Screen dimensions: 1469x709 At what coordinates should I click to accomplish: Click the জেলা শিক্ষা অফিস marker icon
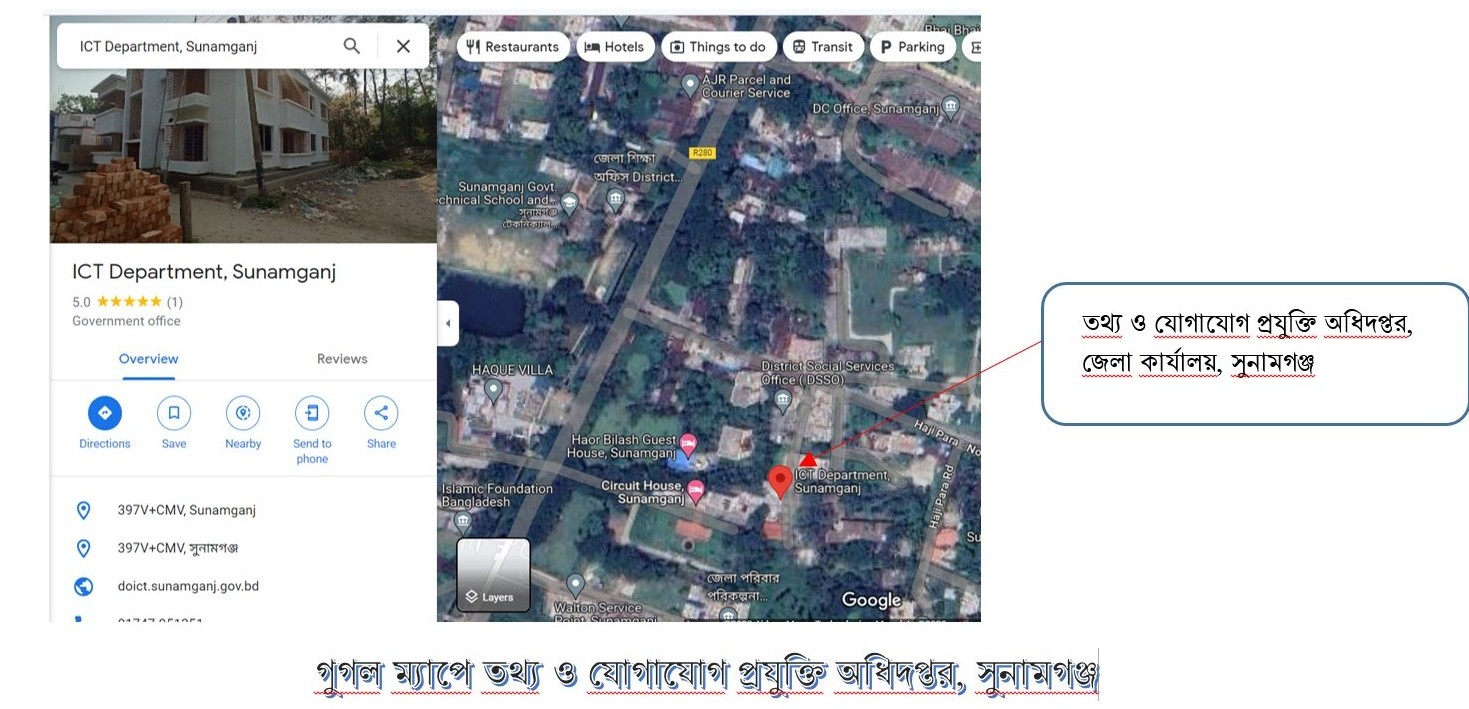tap(616, 201)
